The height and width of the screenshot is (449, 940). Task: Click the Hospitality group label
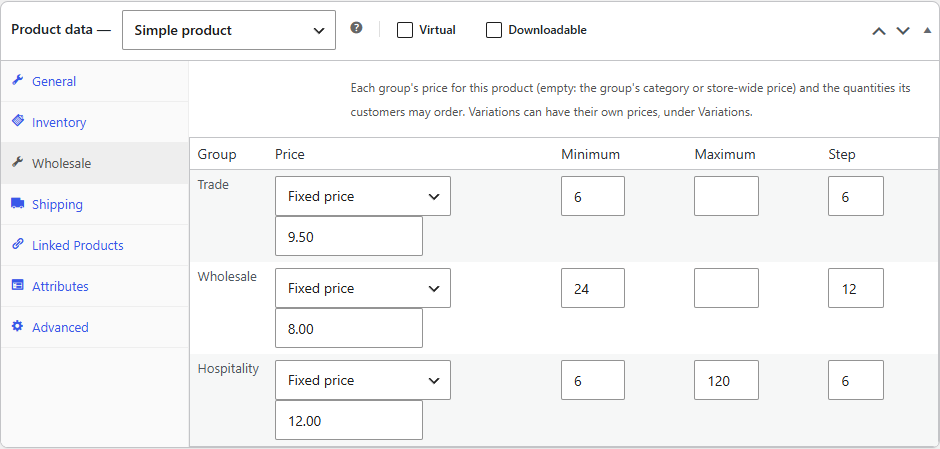pyautogui.click(x=228, y=369)
